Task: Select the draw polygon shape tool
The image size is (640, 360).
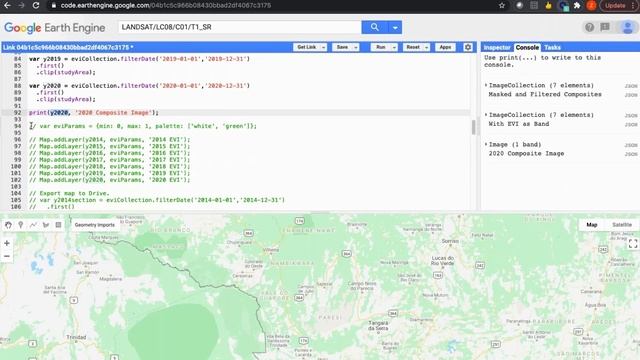Action: pyautogui.click(x=46, y=225)
